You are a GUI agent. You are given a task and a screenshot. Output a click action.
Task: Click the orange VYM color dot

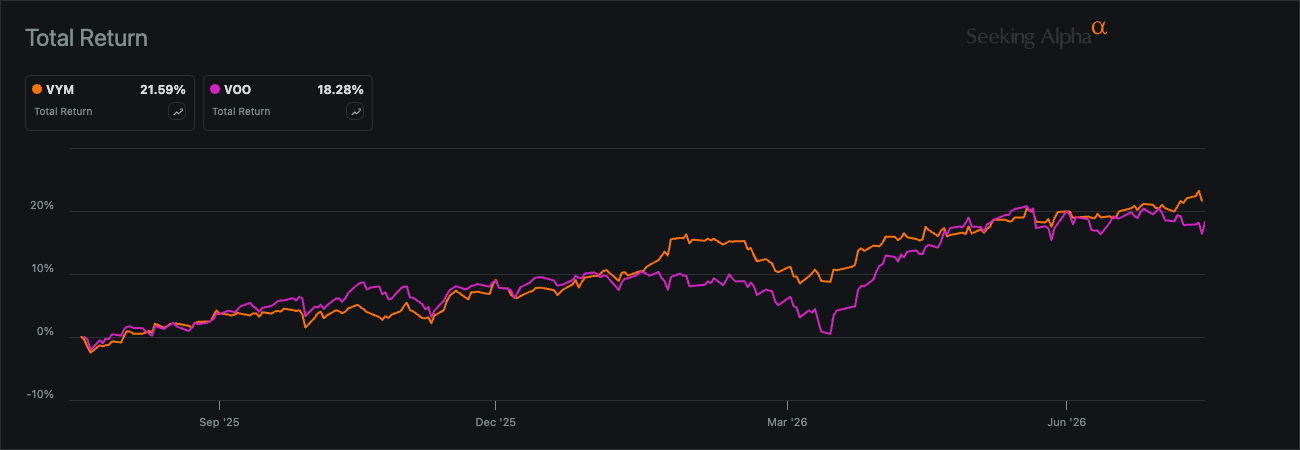coord(37,89)
